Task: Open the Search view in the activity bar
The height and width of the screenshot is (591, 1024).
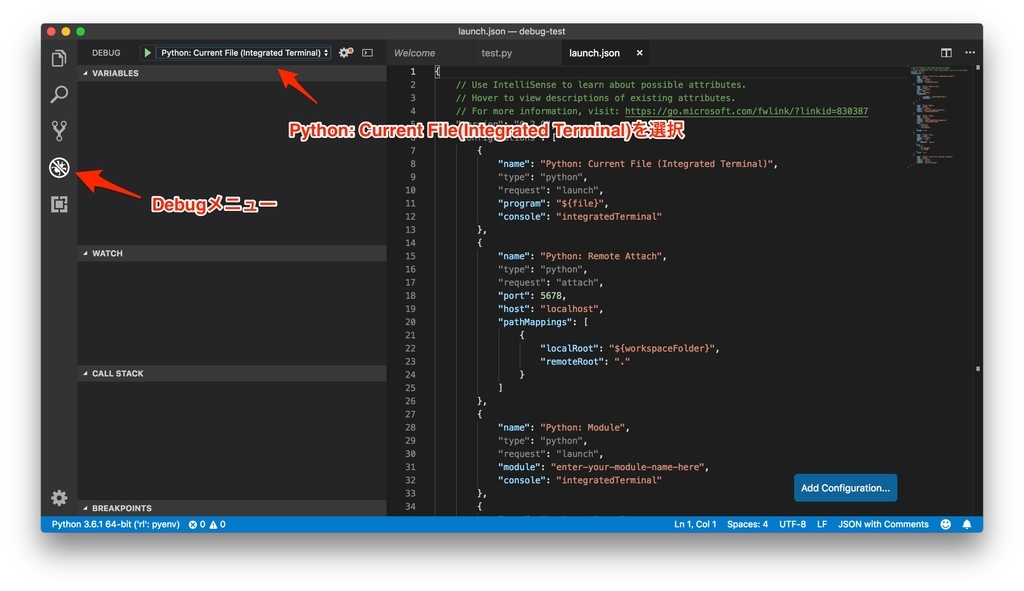Action: pos(59,95)
